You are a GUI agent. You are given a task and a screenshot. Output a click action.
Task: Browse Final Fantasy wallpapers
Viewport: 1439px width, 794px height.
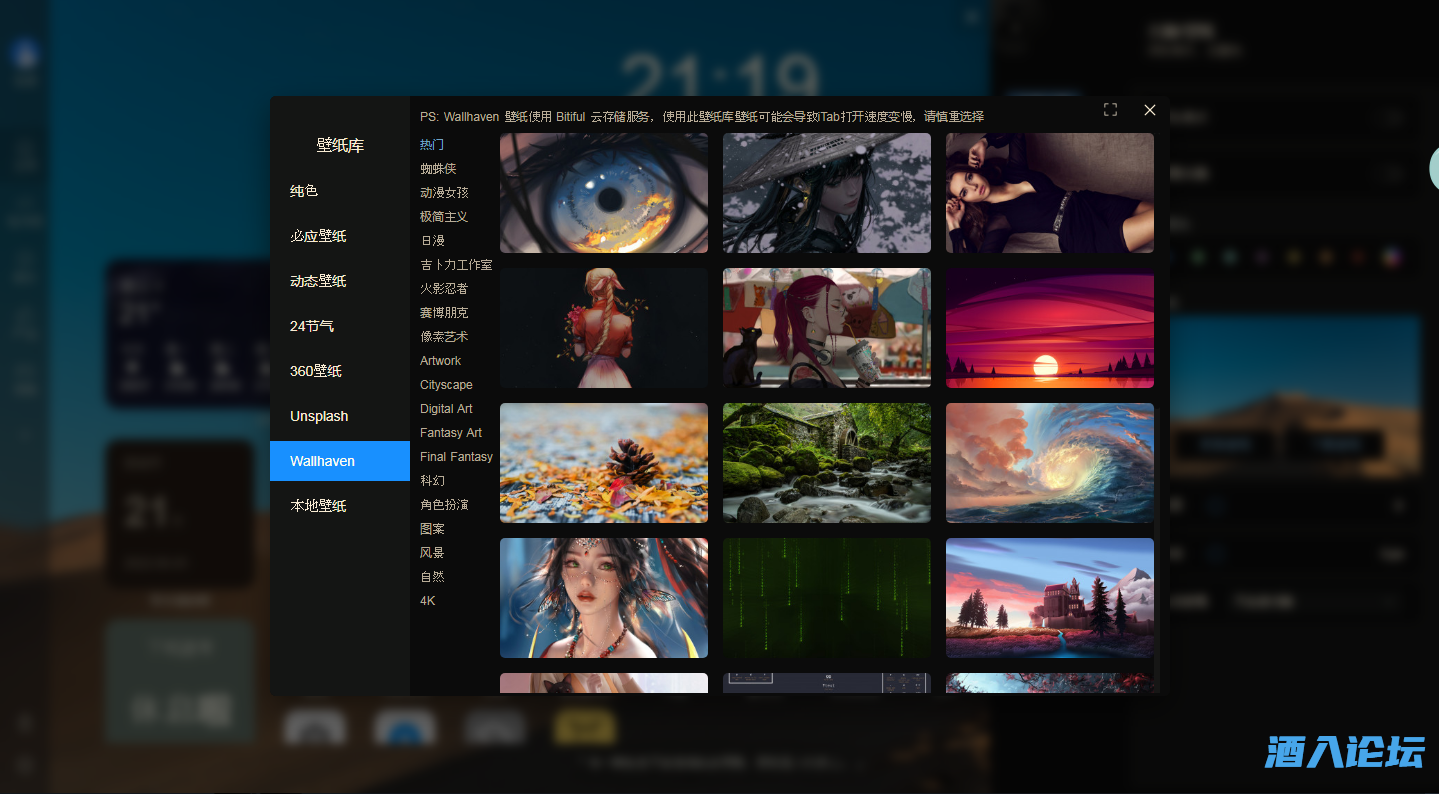tap(456, 457)
